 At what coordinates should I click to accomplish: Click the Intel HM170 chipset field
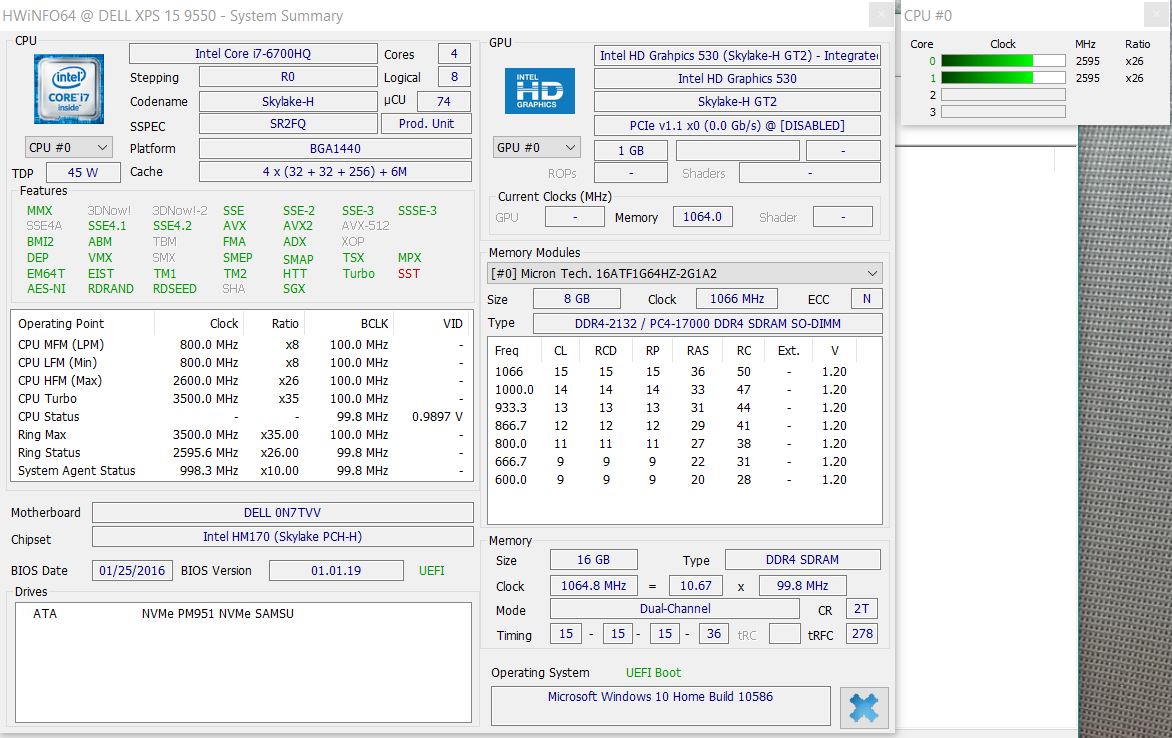(283, 536)
